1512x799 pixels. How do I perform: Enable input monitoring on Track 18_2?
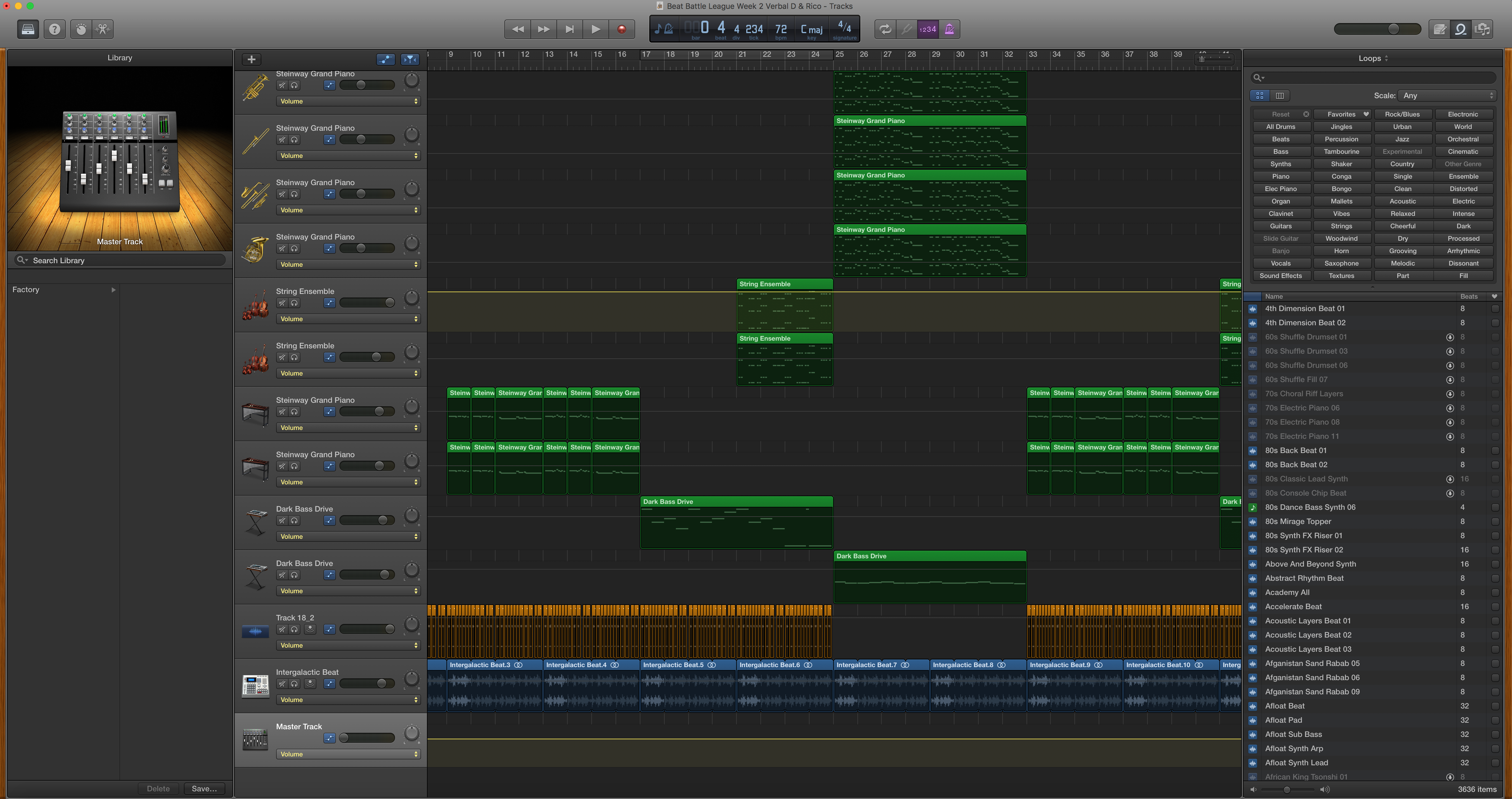click(x=310, y=629)
